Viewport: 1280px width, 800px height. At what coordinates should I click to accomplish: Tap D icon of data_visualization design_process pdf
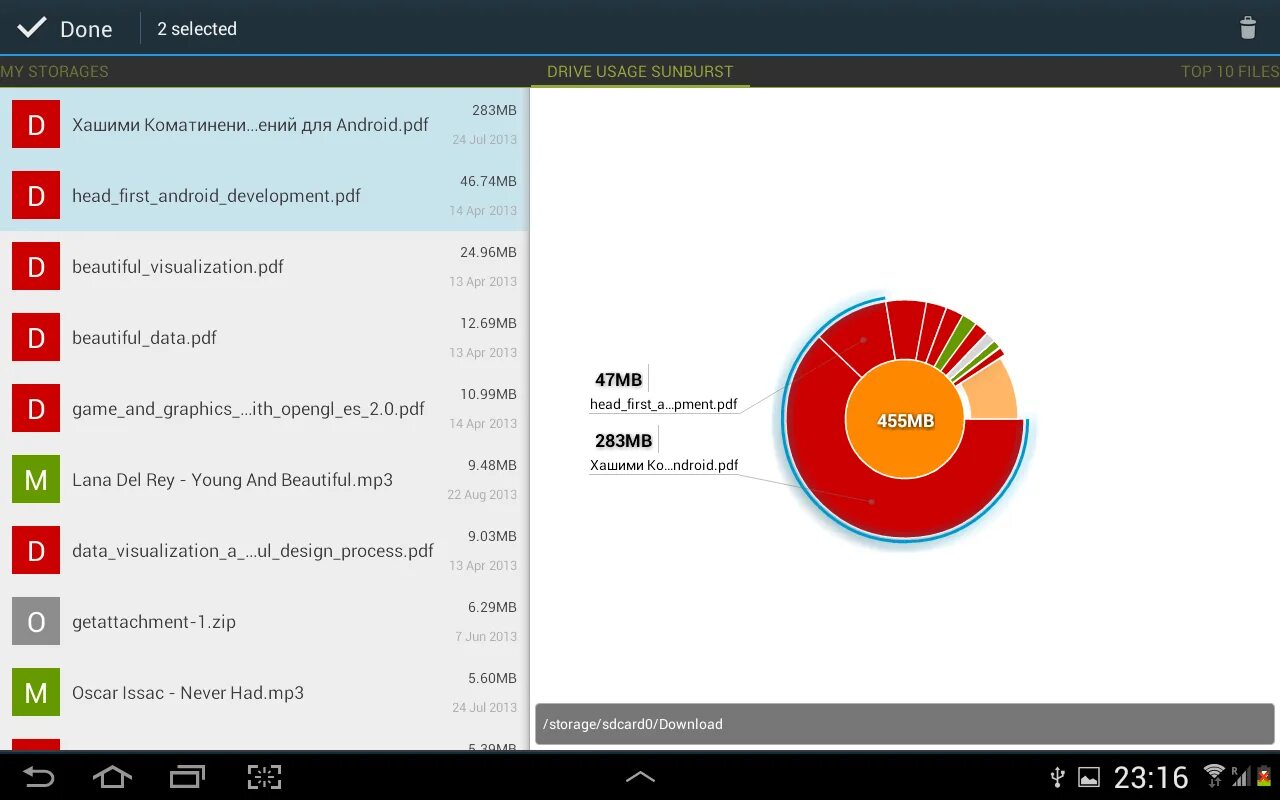(36, 550)
